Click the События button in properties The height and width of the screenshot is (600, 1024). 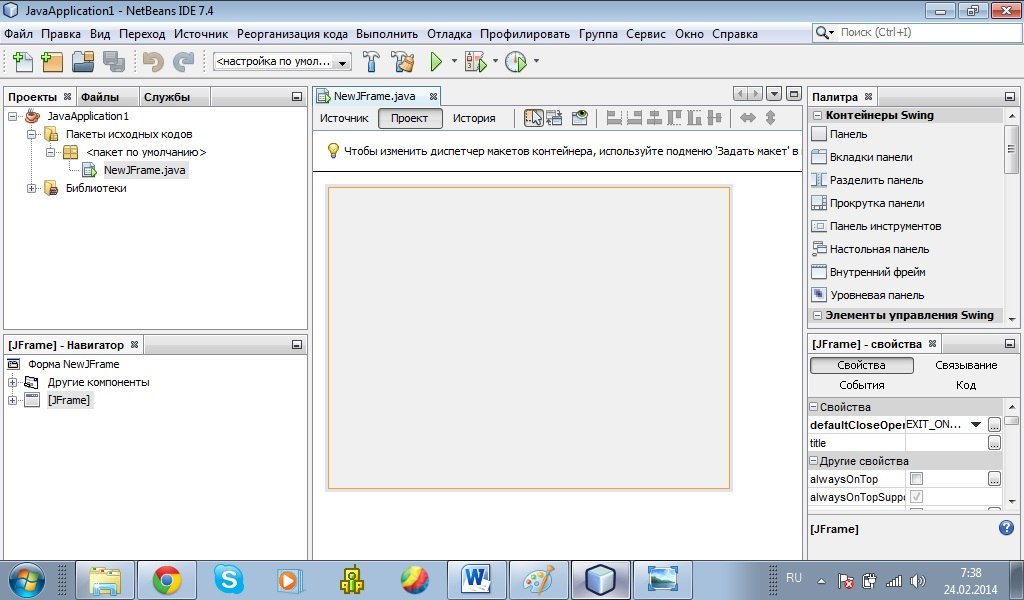pyautogui.click(x=861, y=385)
